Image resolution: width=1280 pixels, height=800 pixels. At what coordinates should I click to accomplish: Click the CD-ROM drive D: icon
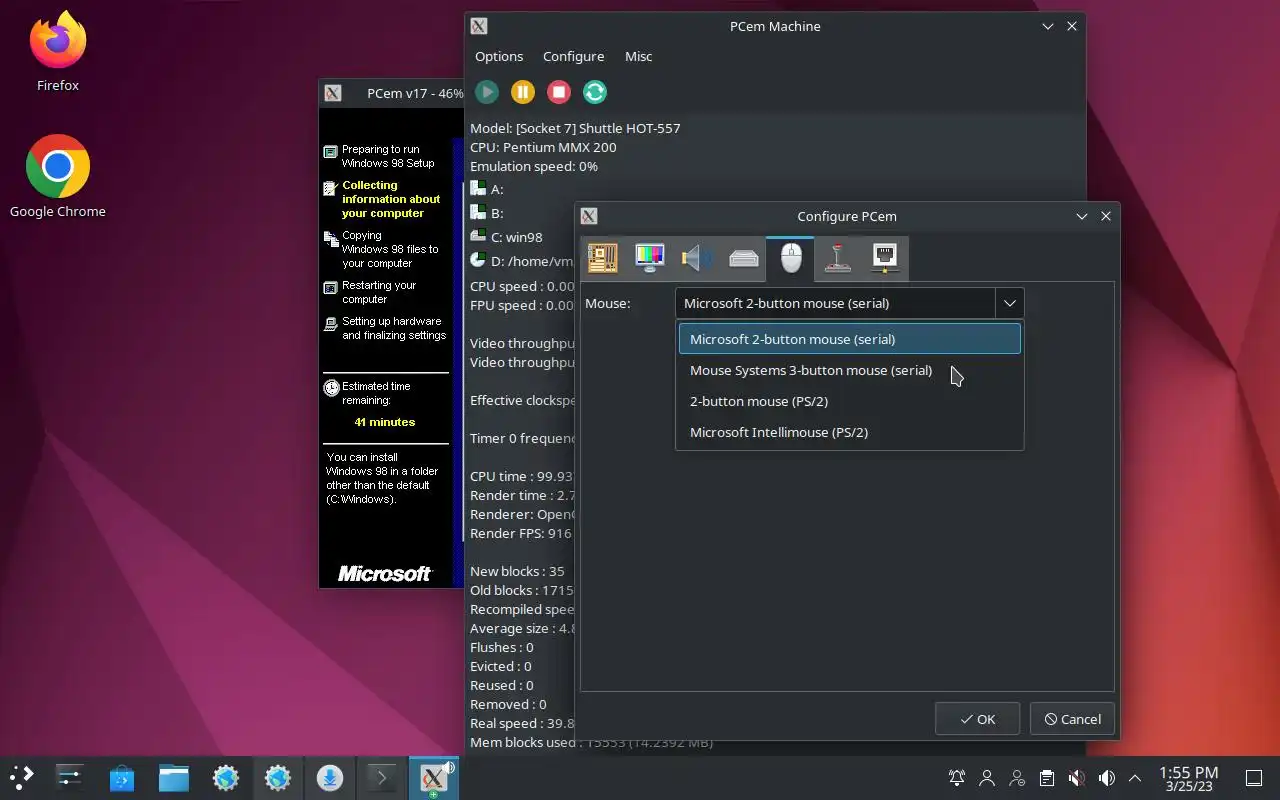478,260
